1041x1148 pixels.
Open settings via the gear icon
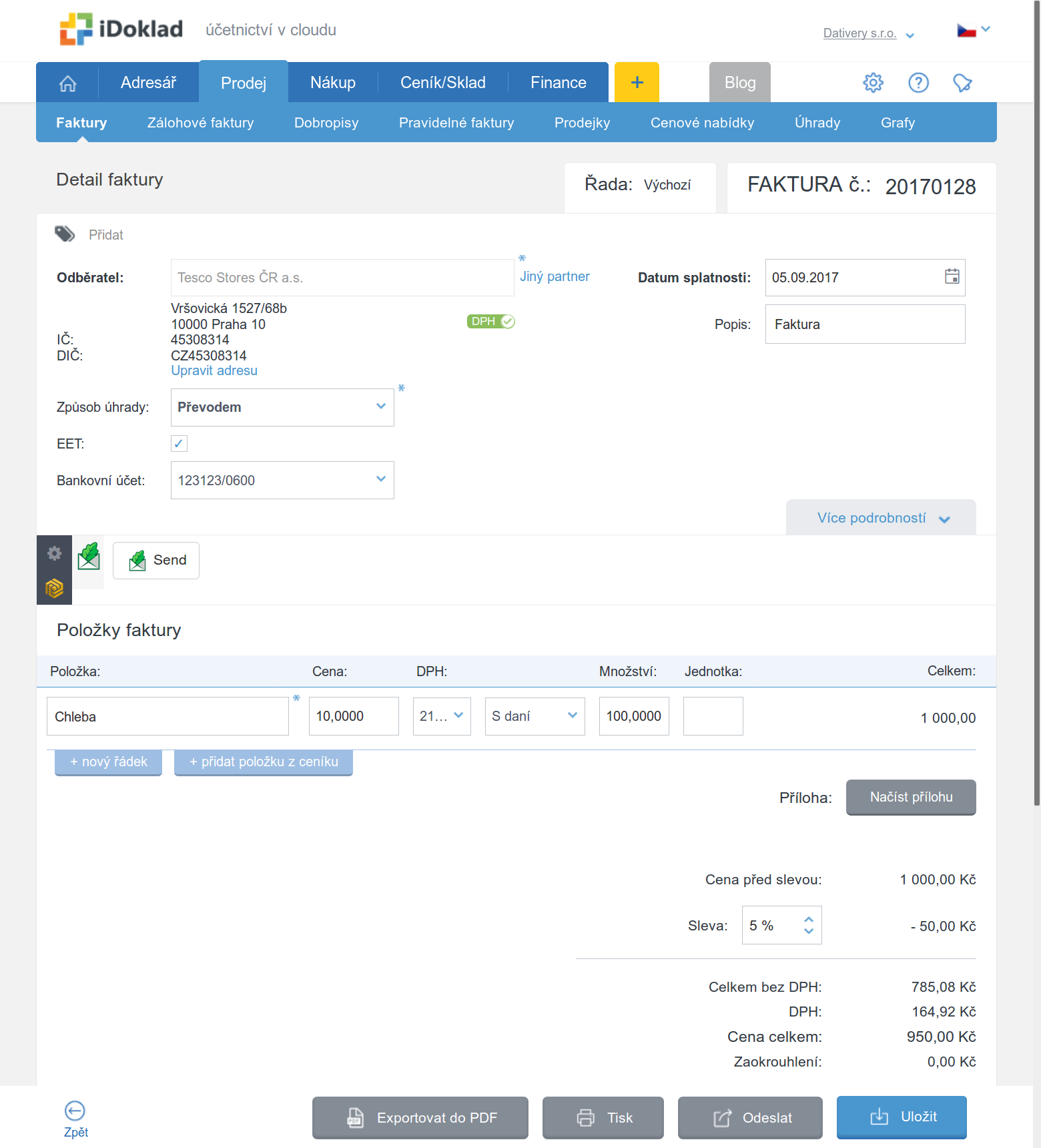(x=873, y=83)
